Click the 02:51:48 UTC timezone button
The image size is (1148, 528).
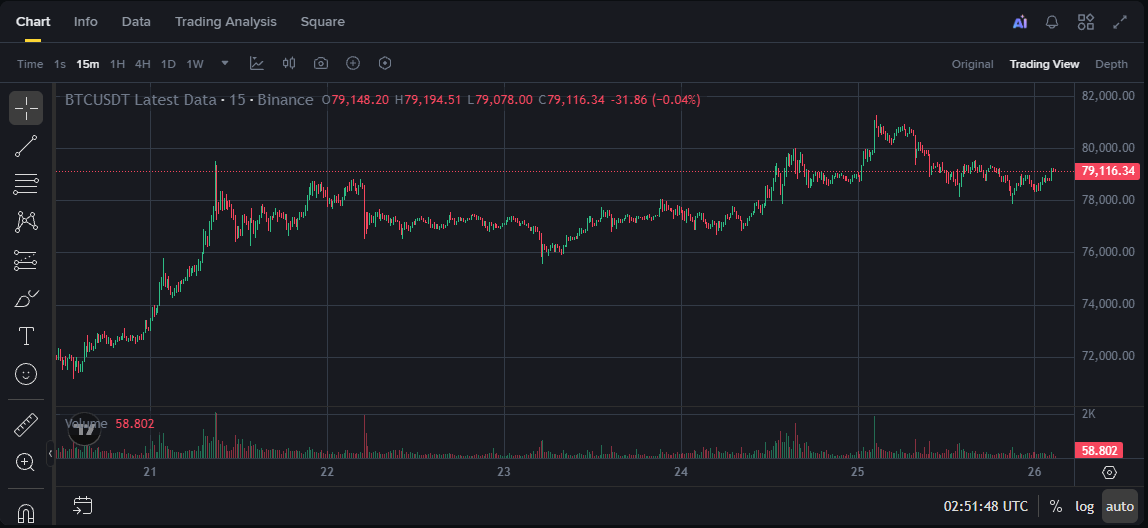pos(985,506)
